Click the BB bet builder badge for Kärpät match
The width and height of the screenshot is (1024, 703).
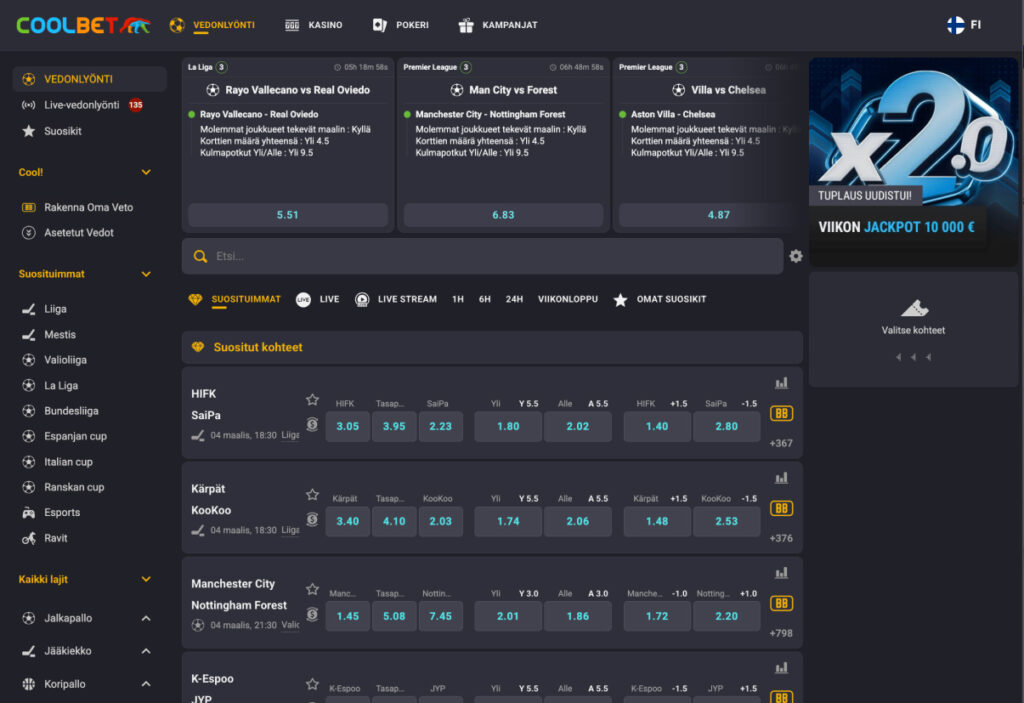click(x=781, y=509)
